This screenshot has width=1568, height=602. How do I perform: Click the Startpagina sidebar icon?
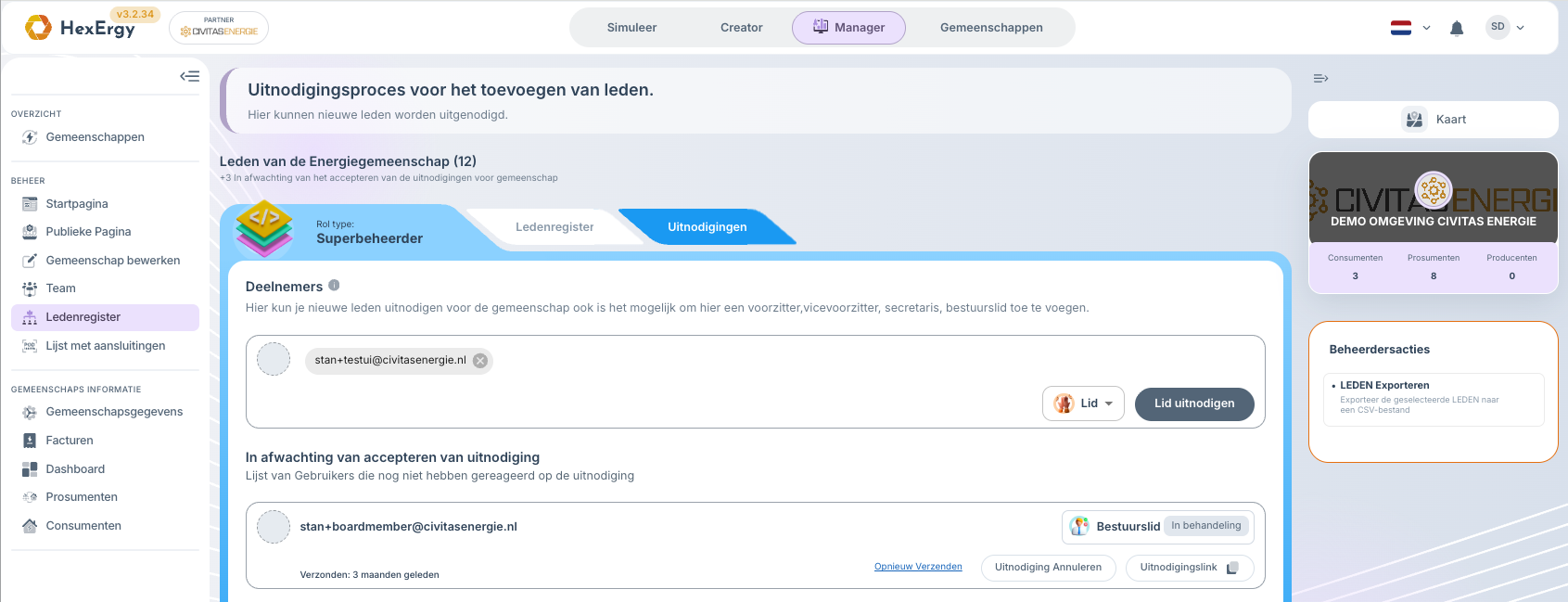[x=30, y=204]
